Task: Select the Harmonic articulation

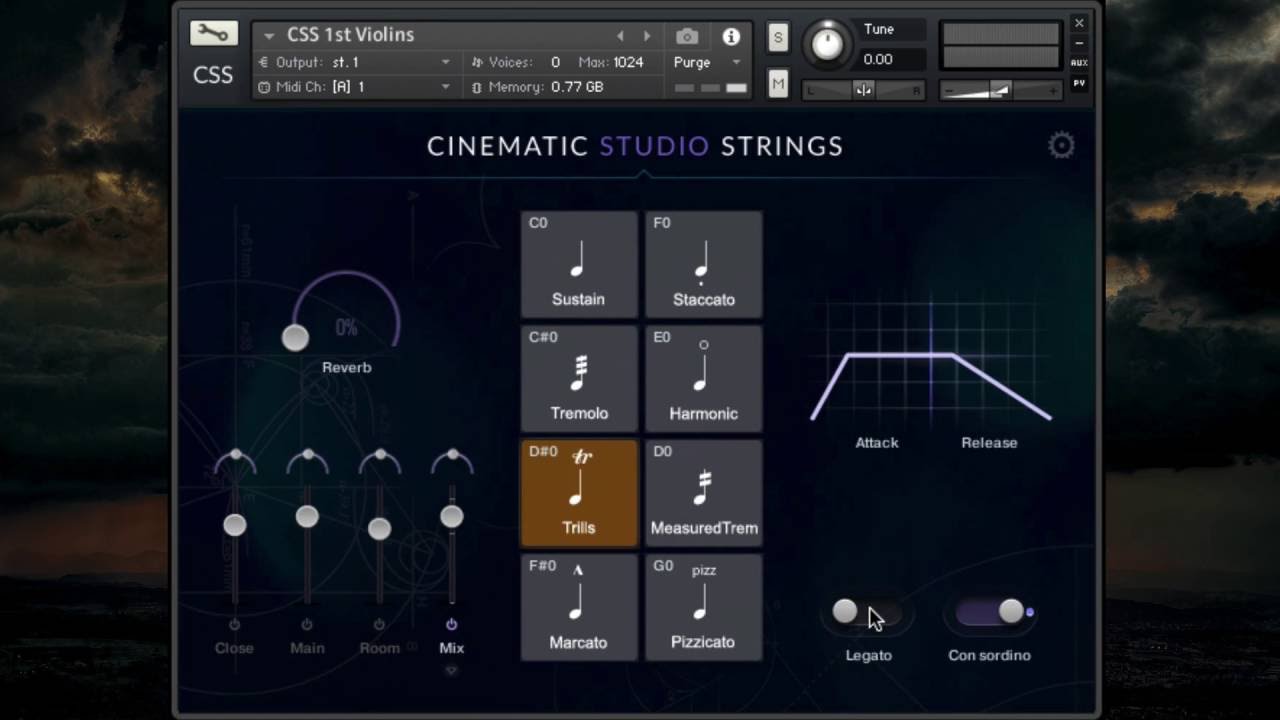Action: (703, 378)
